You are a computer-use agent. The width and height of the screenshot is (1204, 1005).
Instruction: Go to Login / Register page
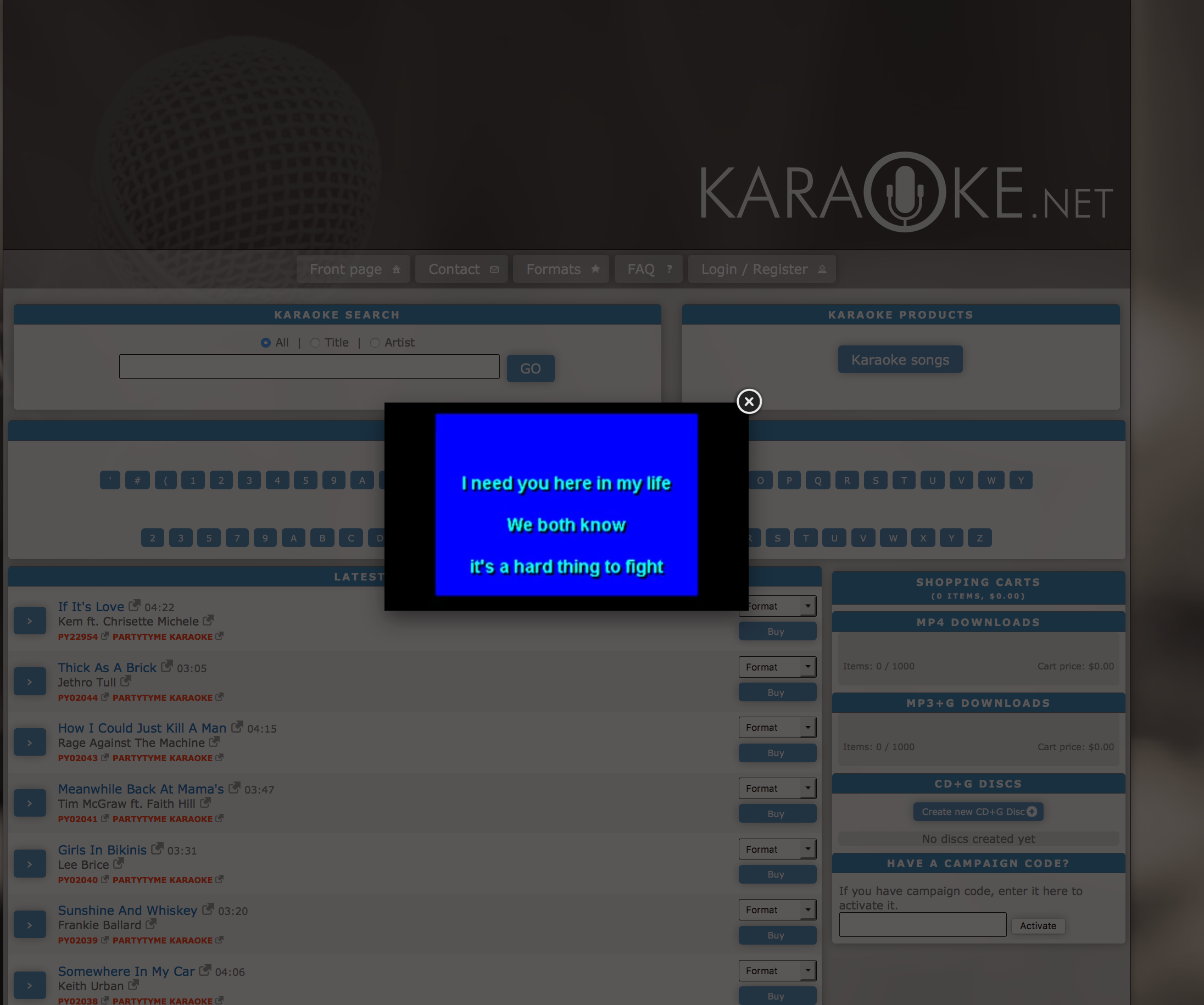point(761,269)
